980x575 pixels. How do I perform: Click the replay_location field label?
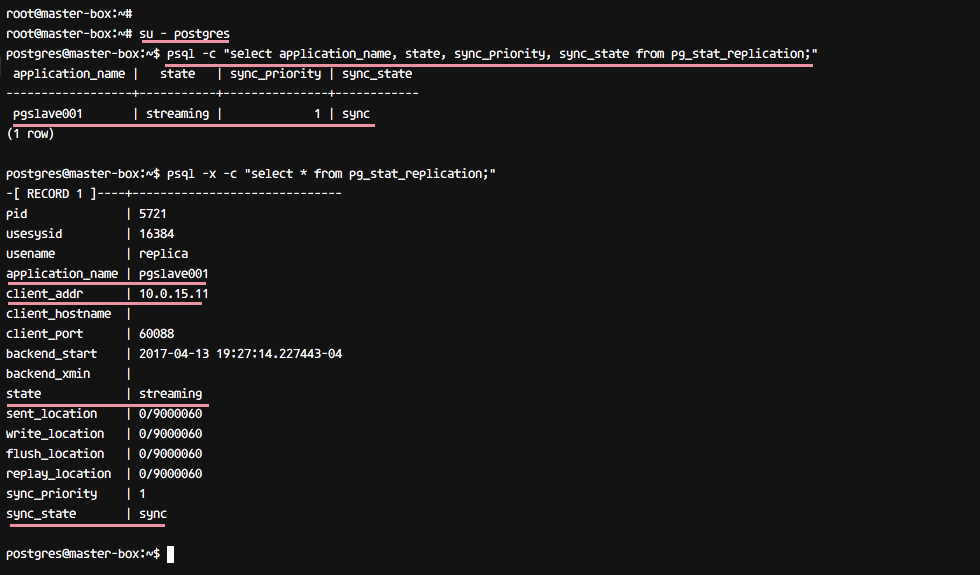[x=59, y=474]
